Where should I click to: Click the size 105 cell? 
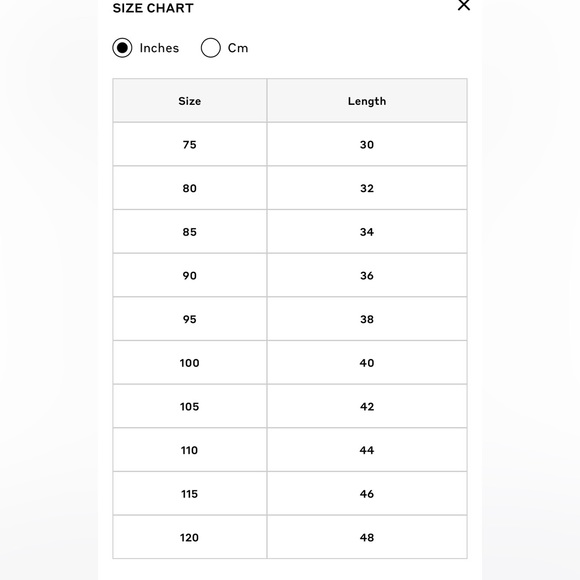click(190, 406)
